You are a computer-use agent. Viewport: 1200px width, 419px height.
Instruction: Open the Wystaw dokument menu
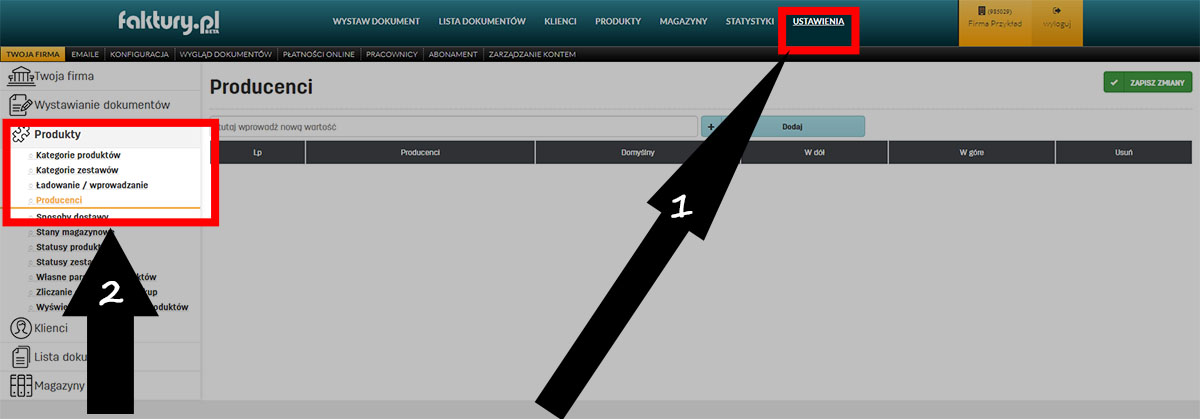(x=376, y=21)
